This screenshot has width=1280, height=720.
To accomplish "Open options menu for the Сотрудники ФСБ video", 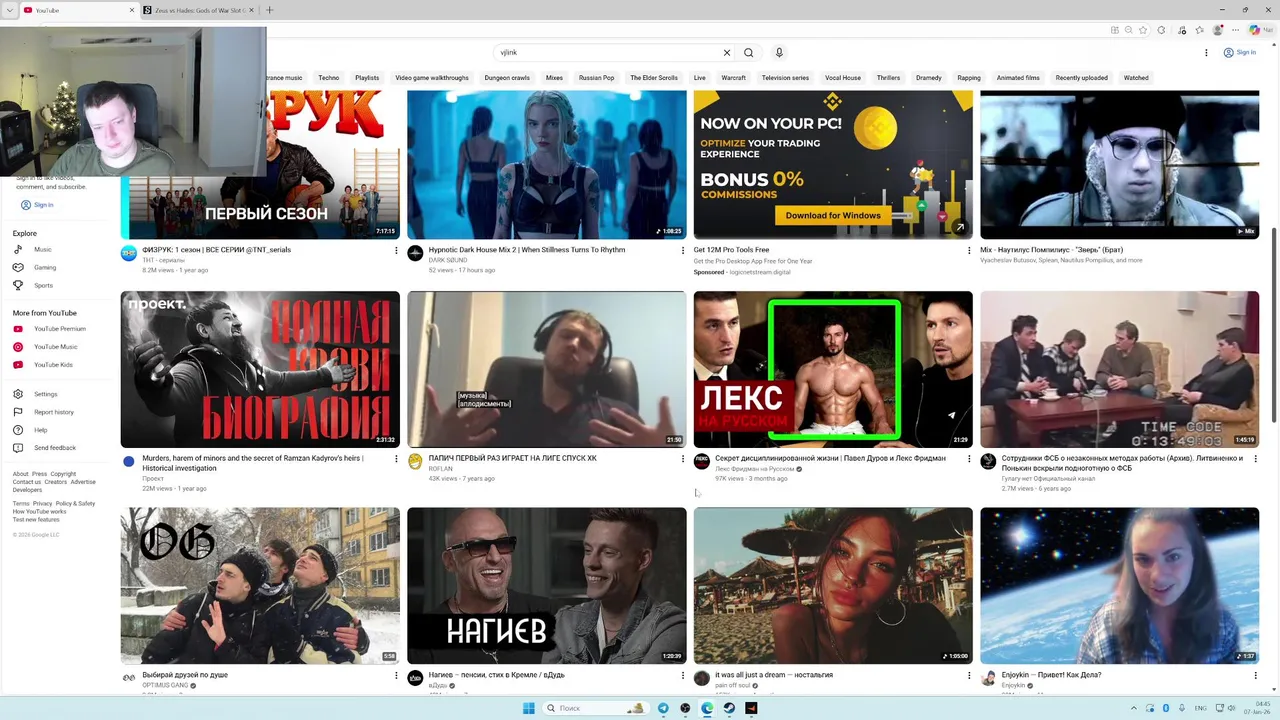I will click(x=1255, y=459).
